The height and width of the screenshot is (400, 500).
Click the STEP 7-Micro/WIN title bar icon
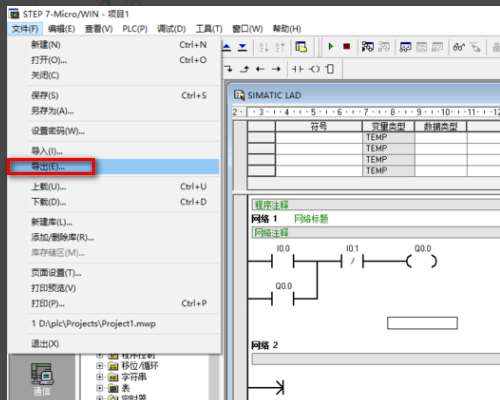click(14, 14)
